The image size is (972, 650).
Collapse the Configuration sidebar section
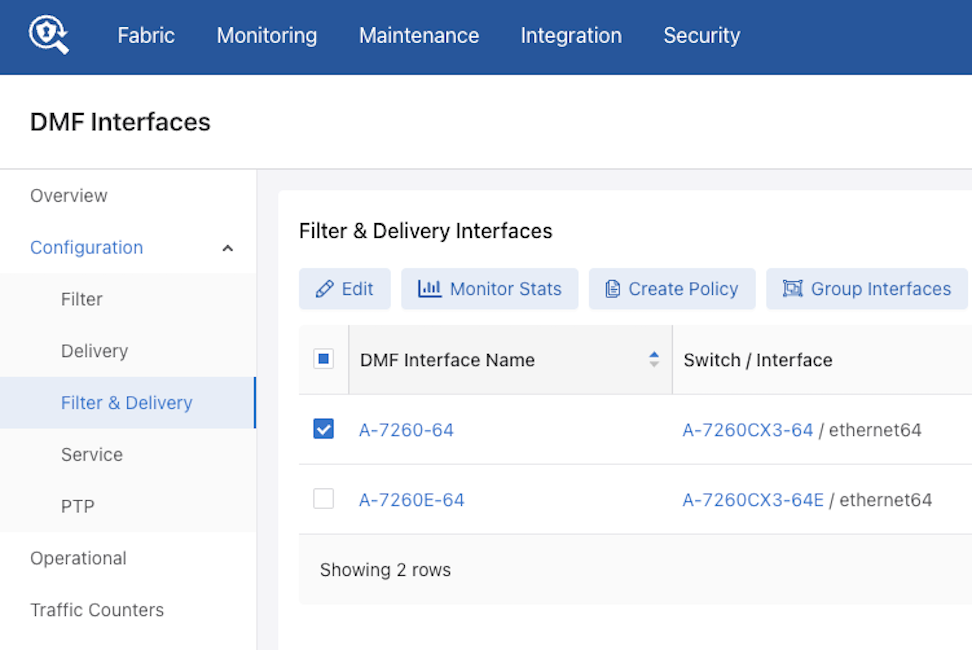tap(227, 248)
